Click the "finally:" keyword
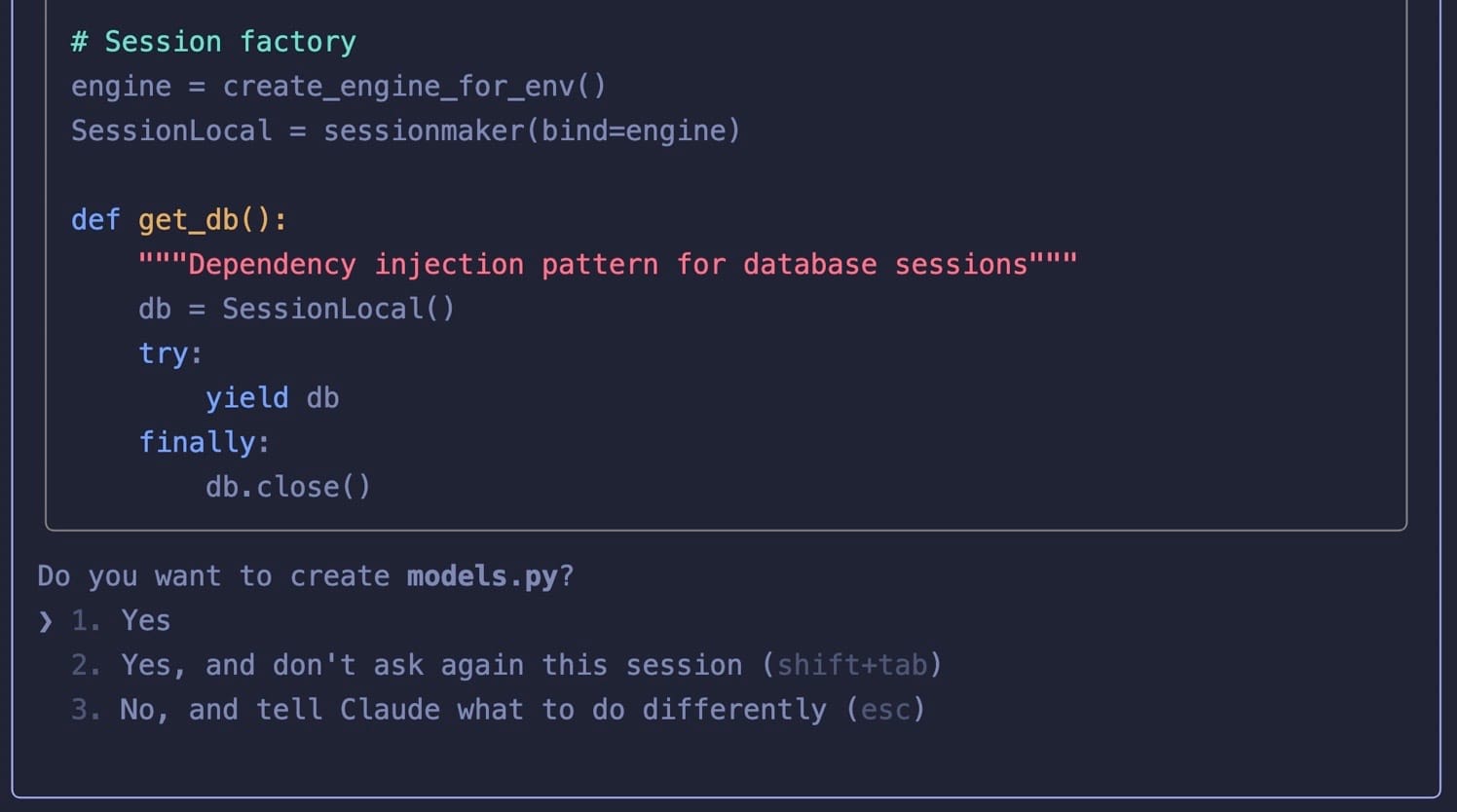This screenshot has height=812, width=1457. coord(204,443)
